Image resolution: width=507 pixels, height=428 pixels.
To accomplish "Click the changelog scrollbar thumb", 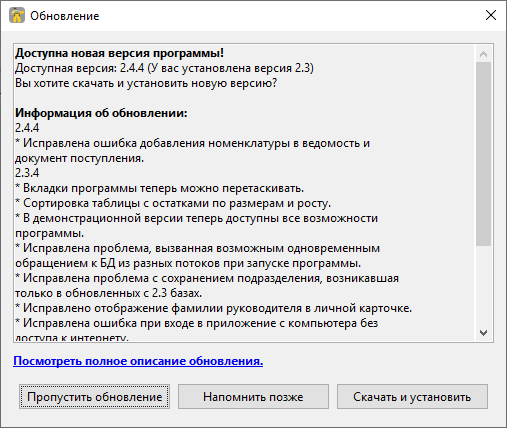I will click(x=483, y=154).
